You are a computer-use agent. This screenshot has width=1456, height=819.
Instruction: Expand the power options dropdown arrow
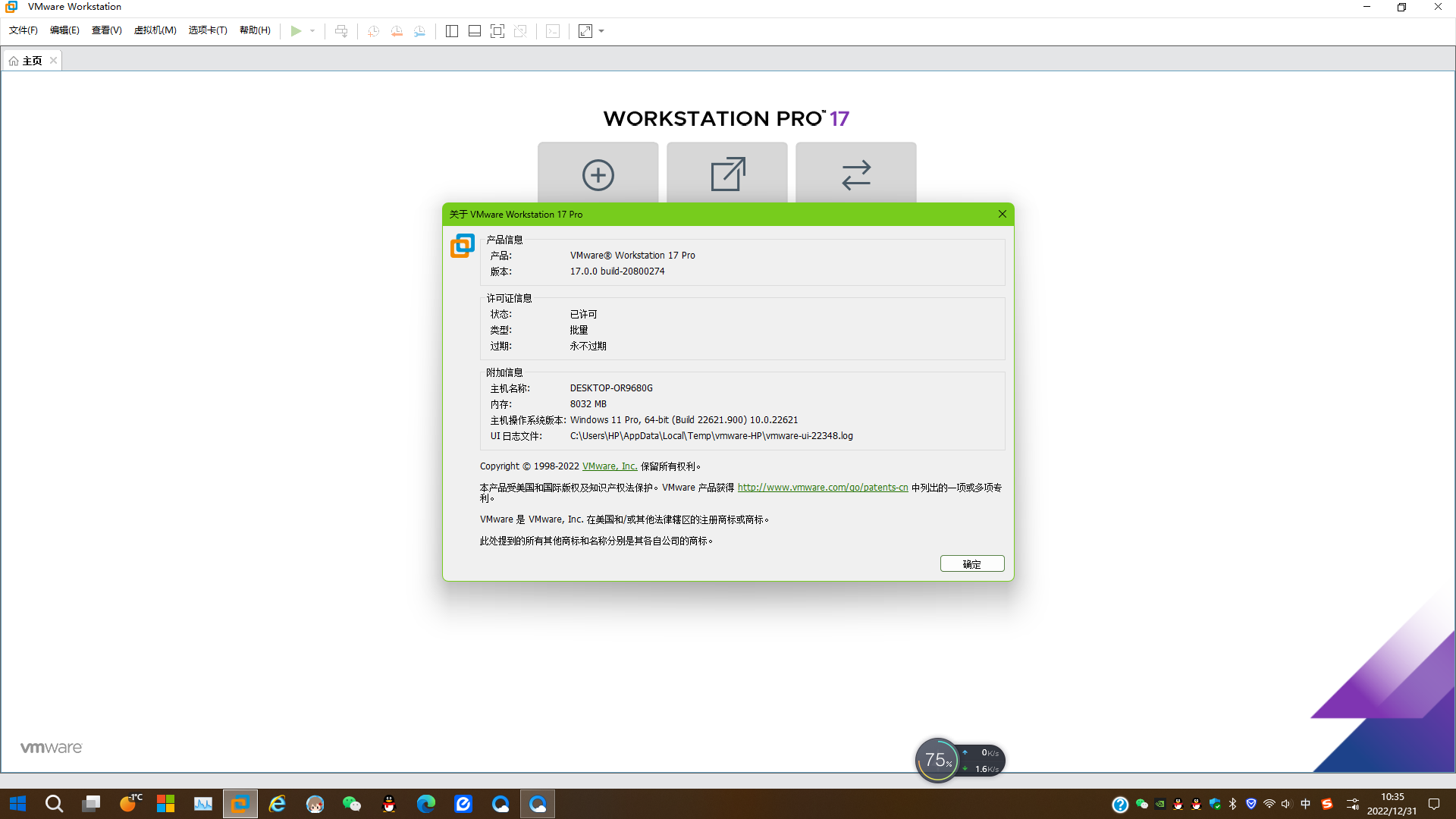click(x=312, y=31)
